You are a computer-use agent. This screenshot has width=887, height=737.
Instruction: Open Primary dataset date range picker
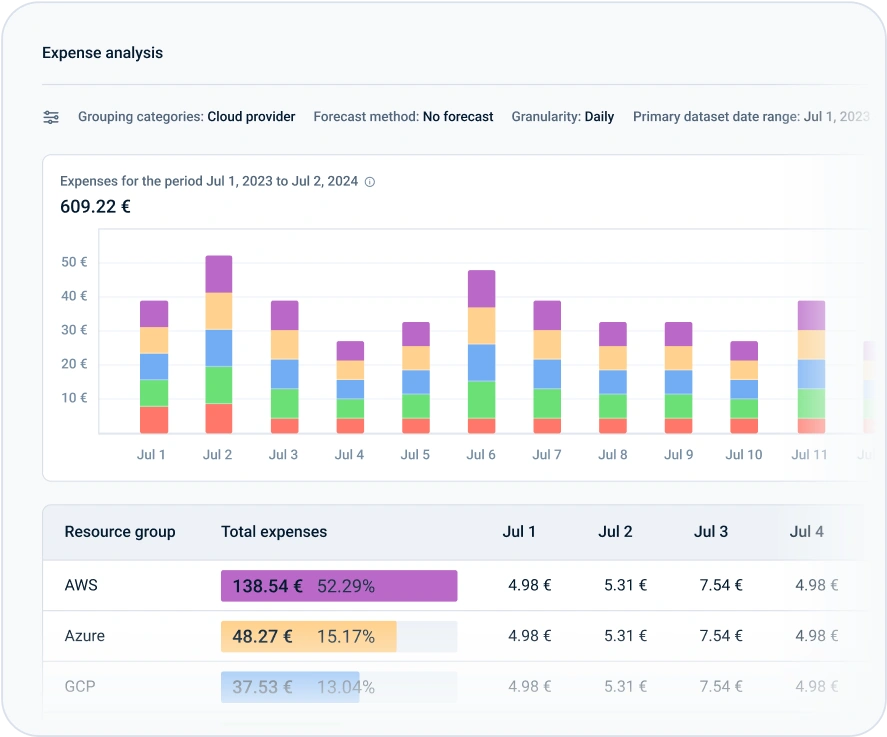click(751, 117)
